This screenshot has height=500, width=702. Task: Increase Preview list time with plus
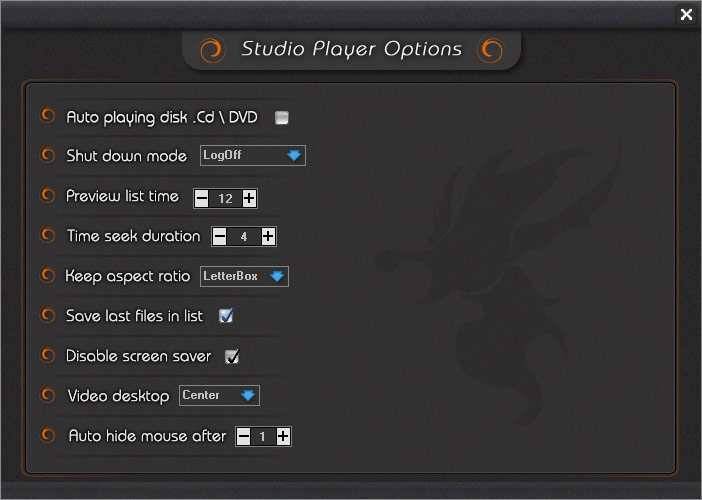pyautogui.click(x=249, y=198)
